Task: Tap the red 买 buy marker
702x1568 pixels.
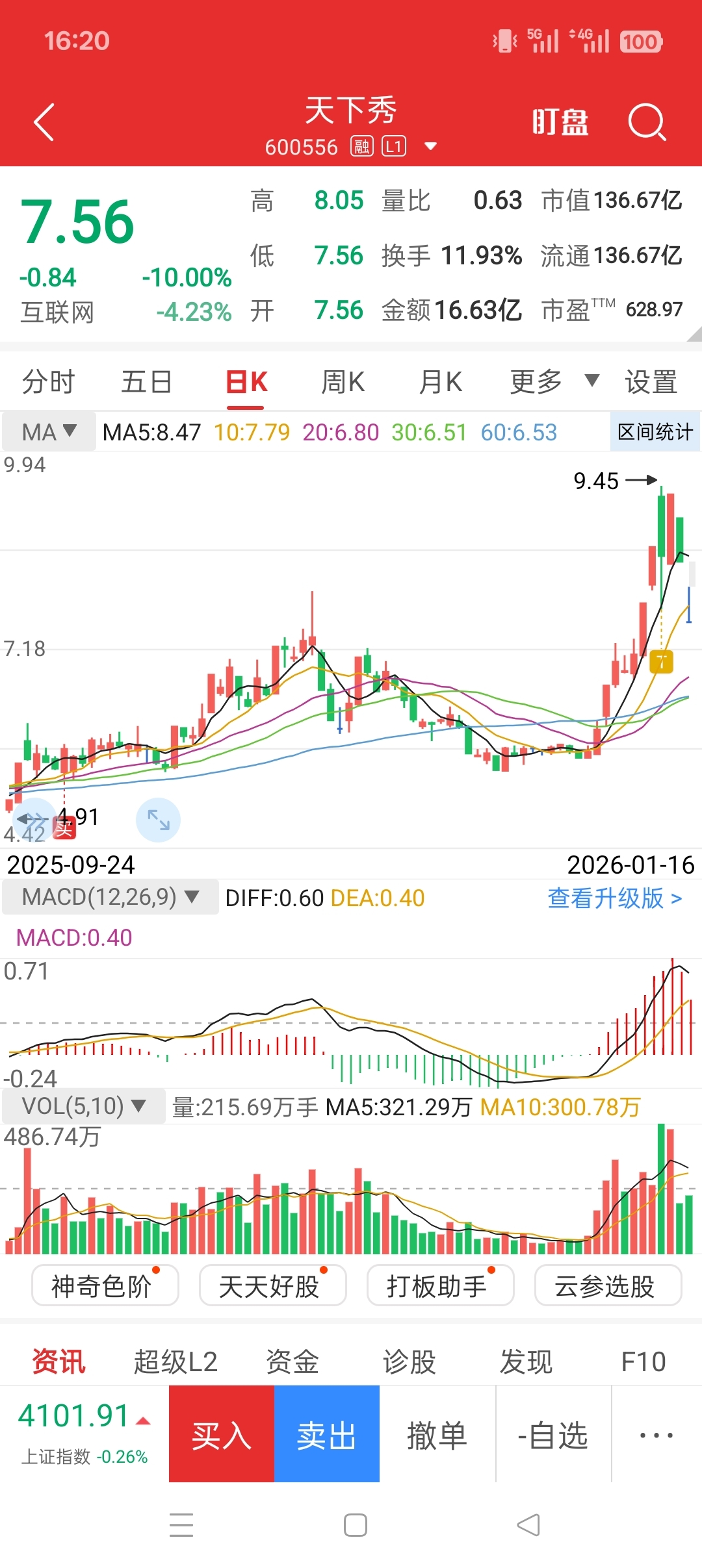Action: tap(64, 828)
